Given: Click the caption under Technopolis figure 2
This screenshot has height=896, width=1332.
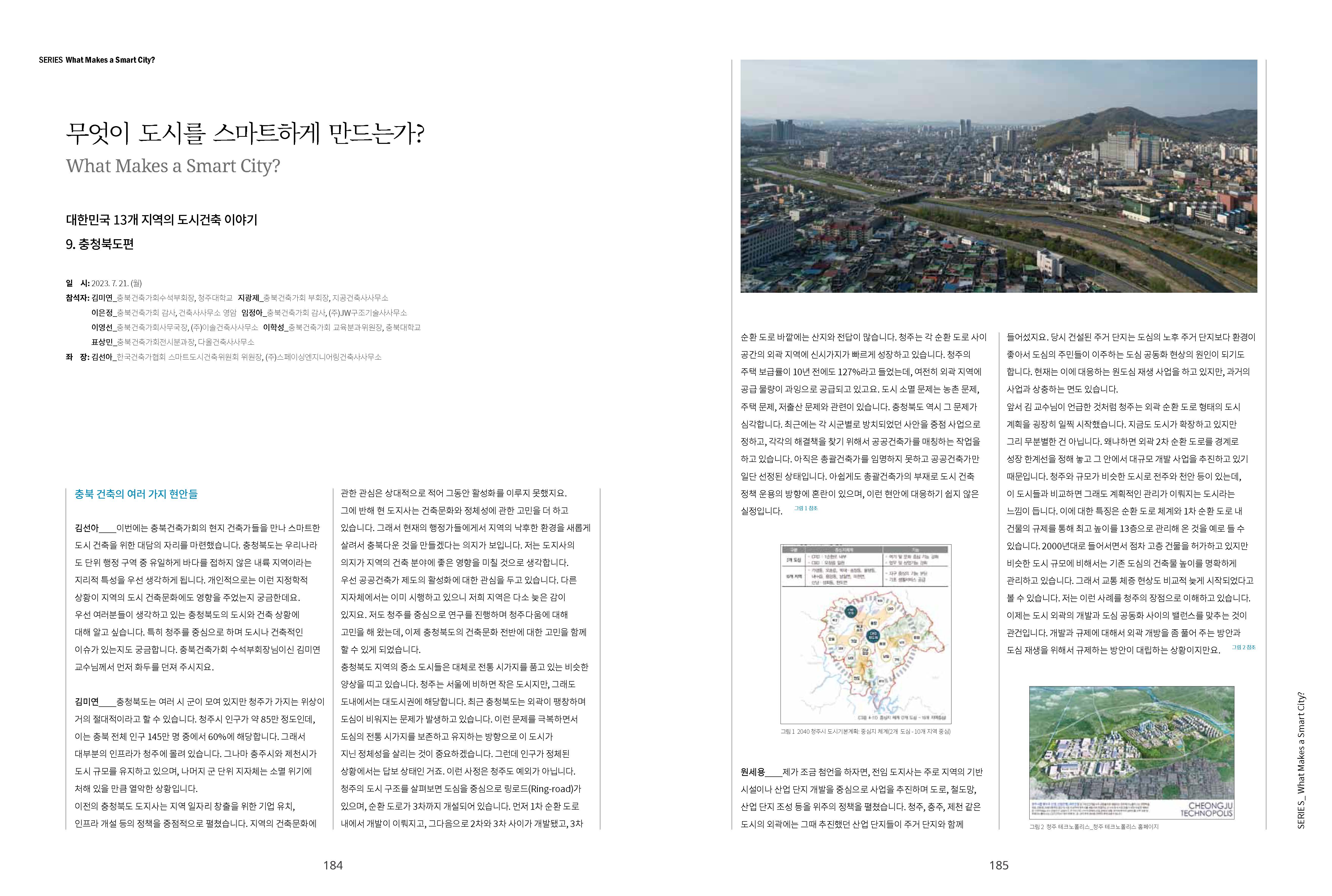Looking at the screenshot, I should tap(1093, 826).
